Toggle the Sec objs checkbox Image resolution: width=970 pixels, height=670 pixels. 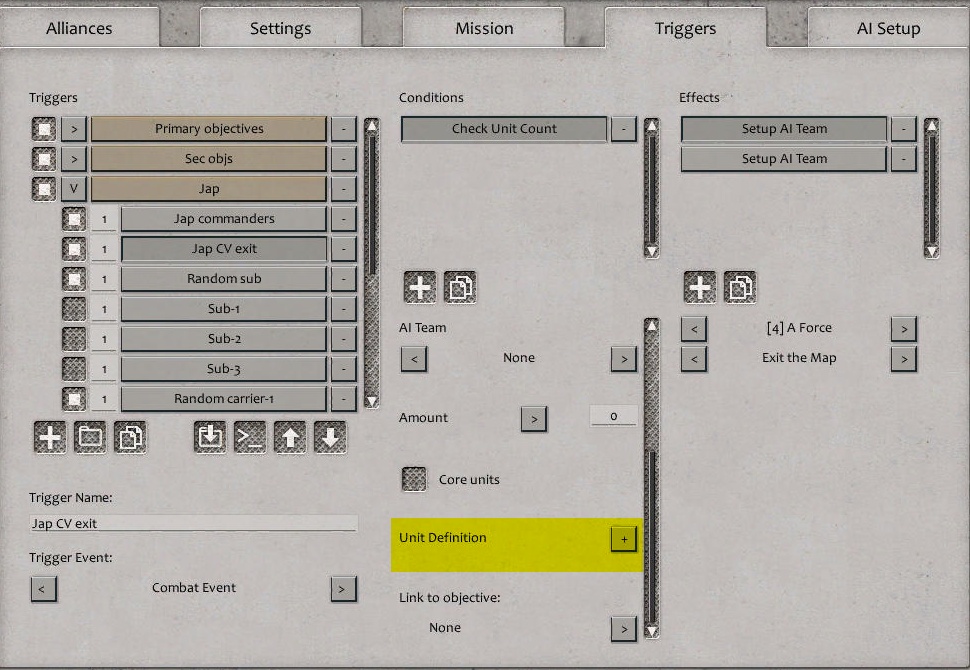44,159
